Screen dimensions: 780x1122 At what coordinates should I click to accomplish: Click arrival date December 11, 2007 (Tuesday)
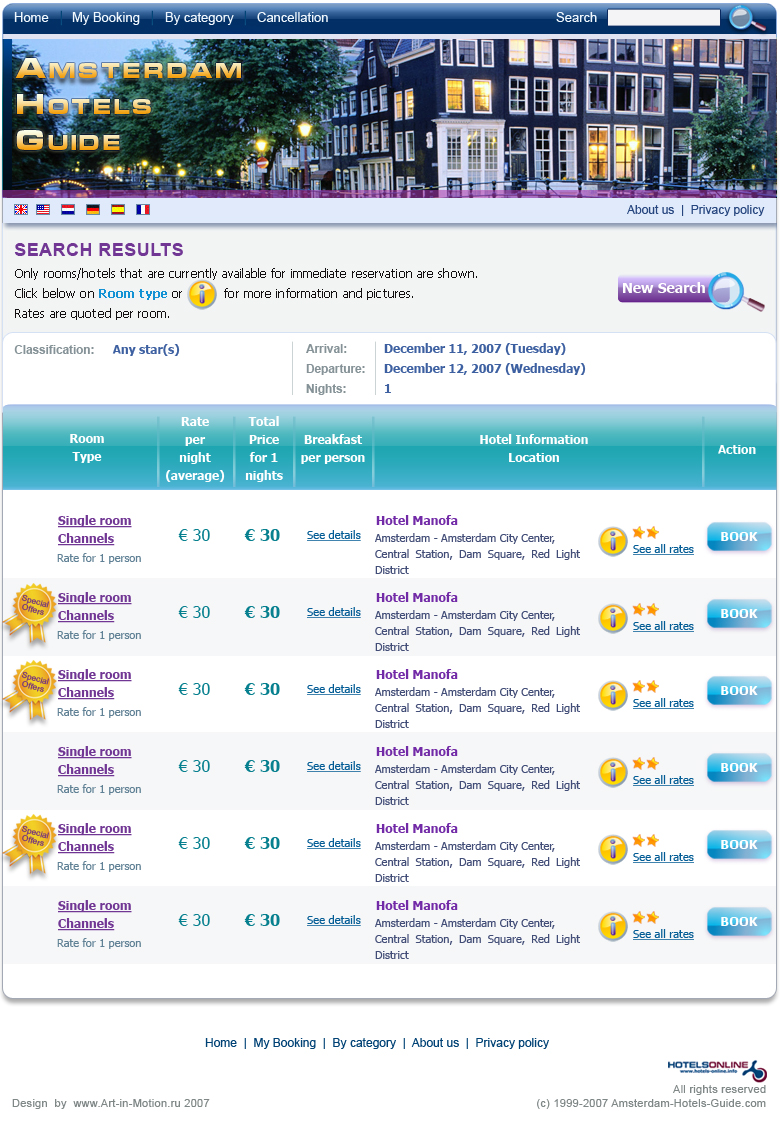pos(474,348)
